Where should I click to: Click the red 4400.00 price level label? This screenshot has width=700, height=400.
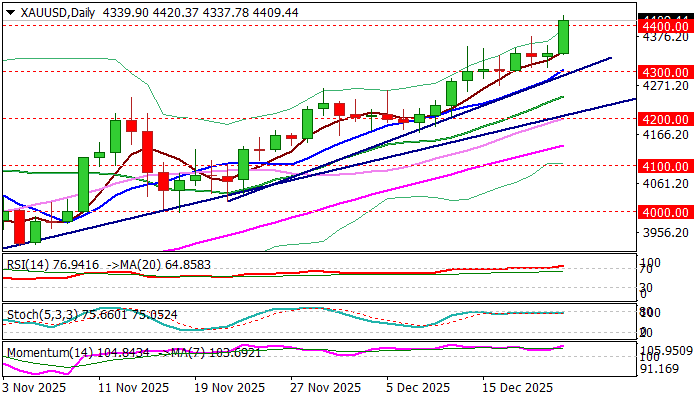click(x=664, y=26)
